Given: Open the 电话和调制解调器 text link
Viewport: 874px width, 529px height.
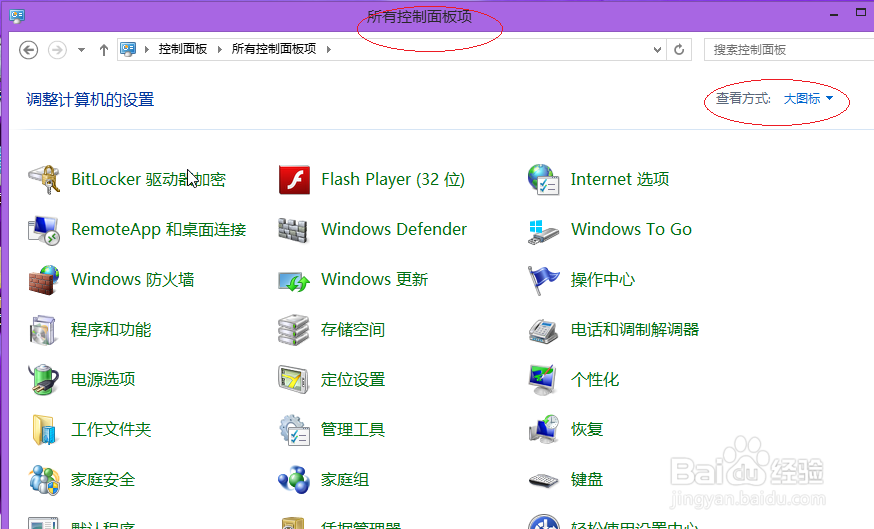Looking at the screenshot, I should (x=635, y=329).
